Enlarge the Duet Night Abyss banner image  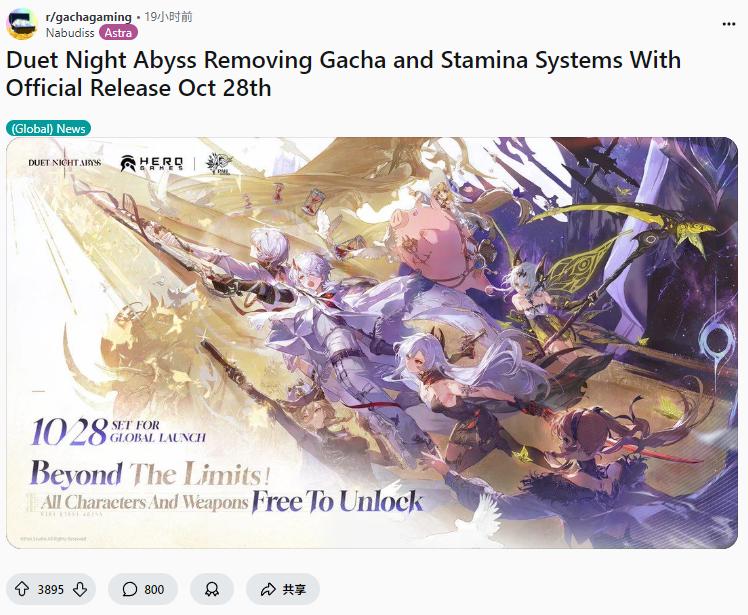[372, 343]
